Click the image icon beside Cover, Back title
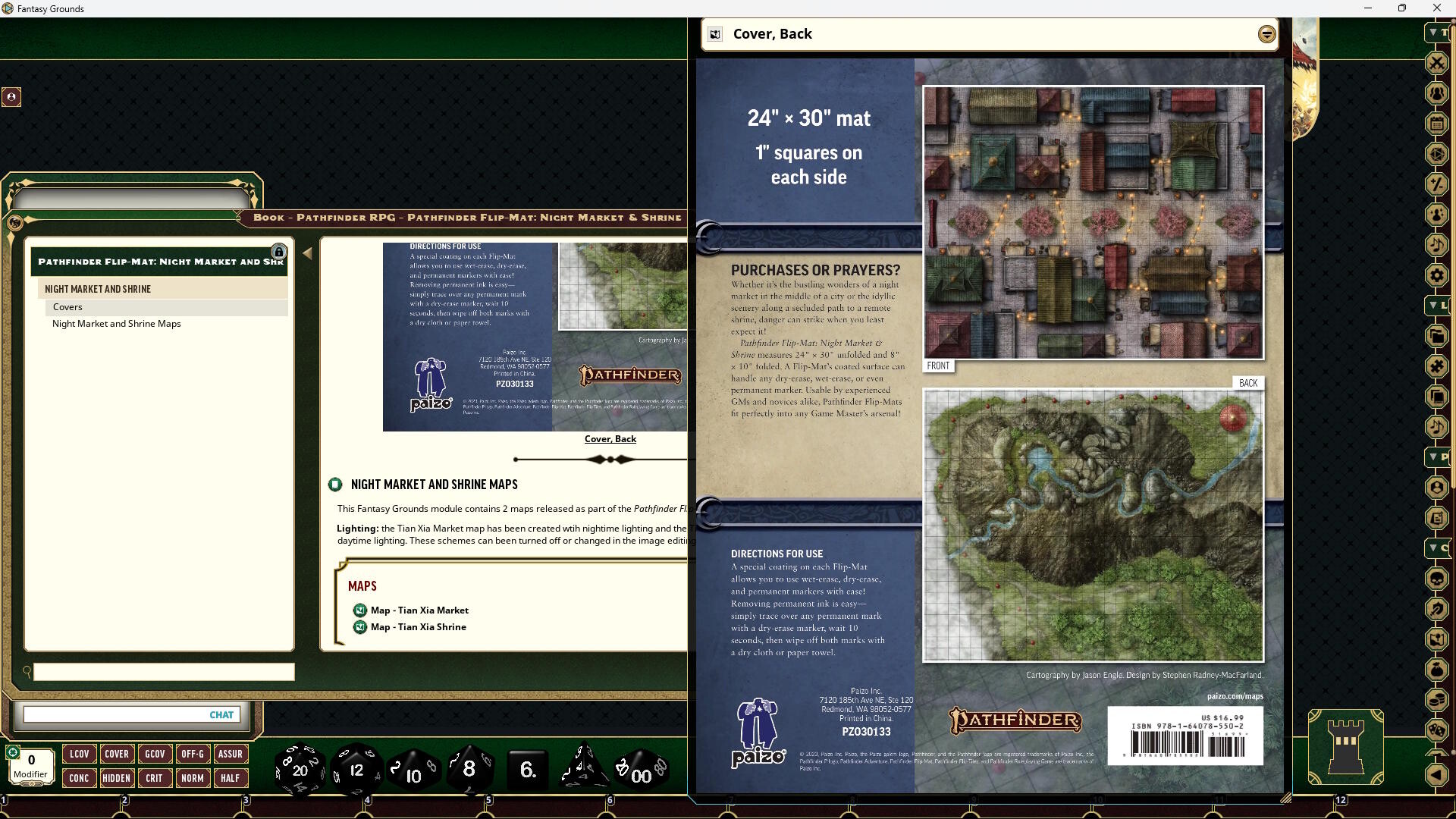The image size is (1456, 819). coord(714,34)
